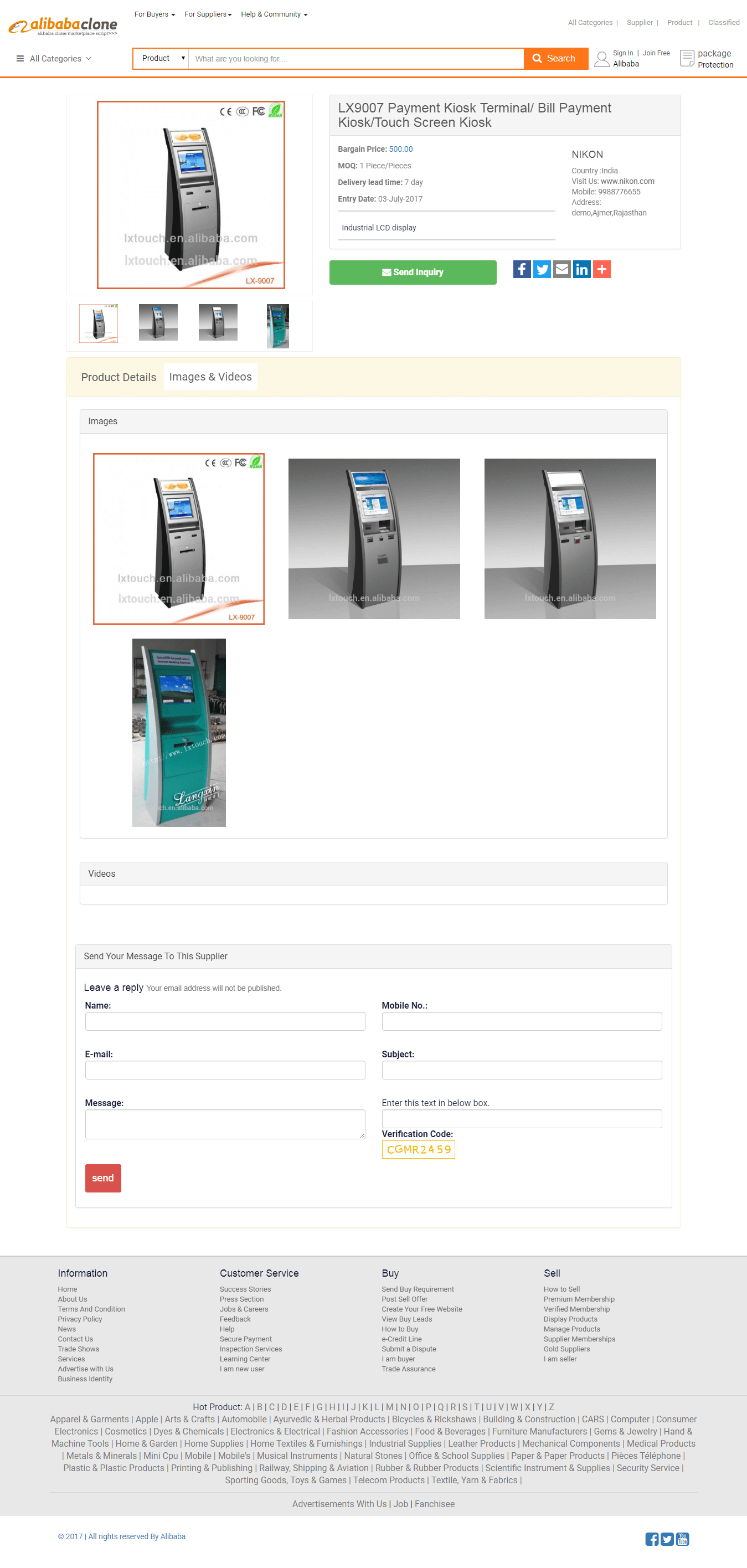The height and width of the screenshot is (1568, 747).
Task: Share product via Twitter icon
Action: tap(542, 269)
